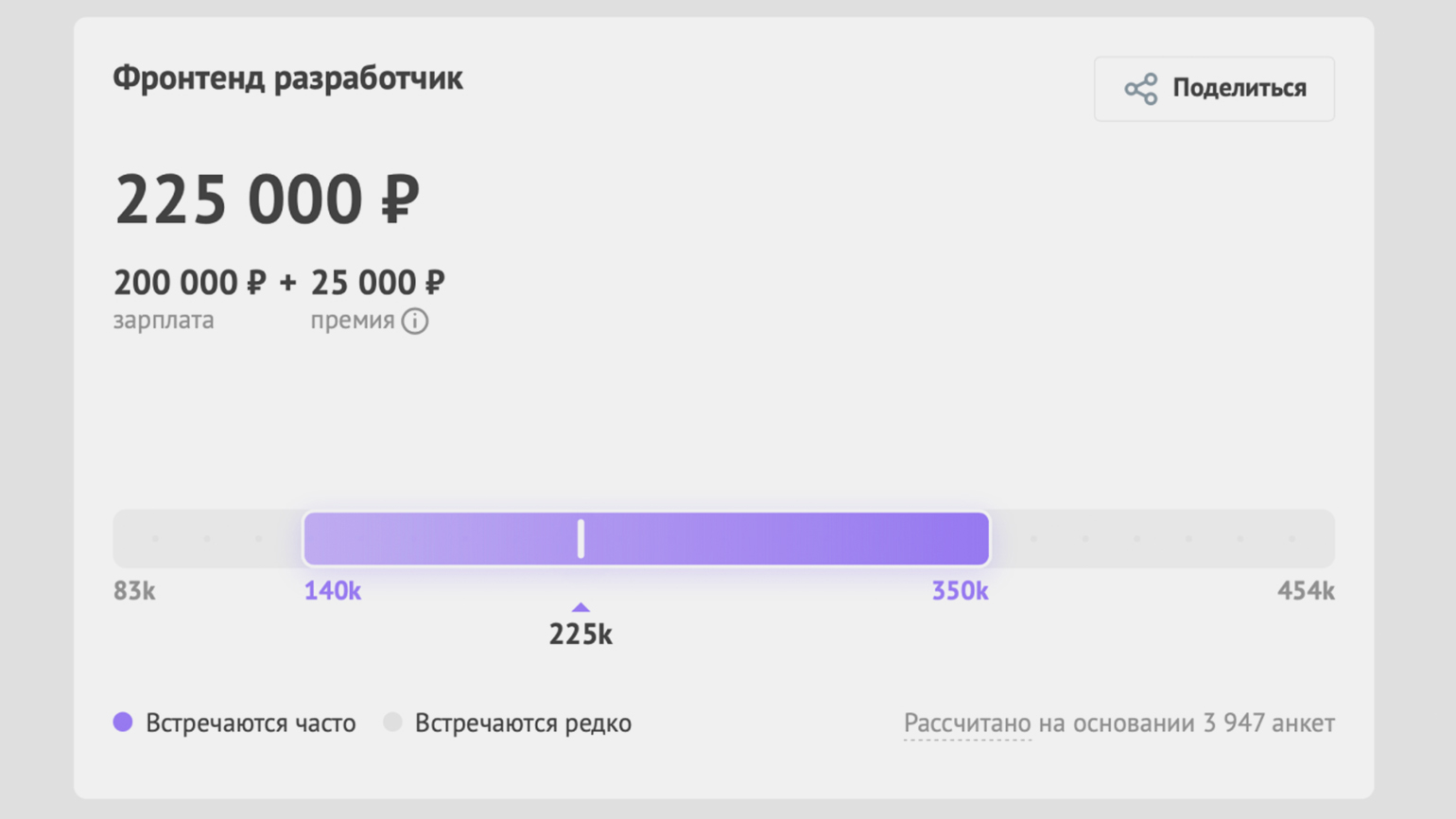This screenshot has height=819, width=1456.
Task: Click the 25 000 ₽ bonus amount
Action: coord(377,283)
